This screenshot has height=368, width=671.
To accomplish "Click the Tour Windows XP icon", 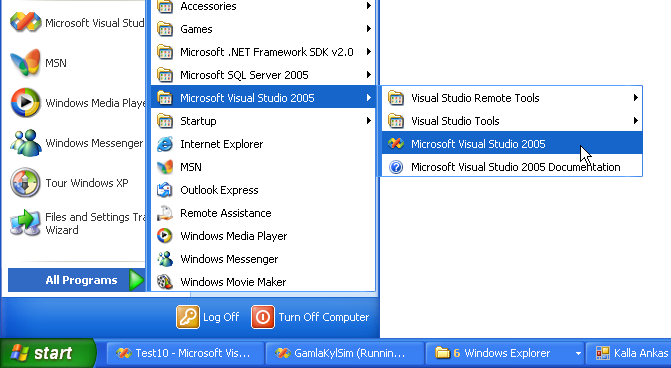I will coord(25,183).
